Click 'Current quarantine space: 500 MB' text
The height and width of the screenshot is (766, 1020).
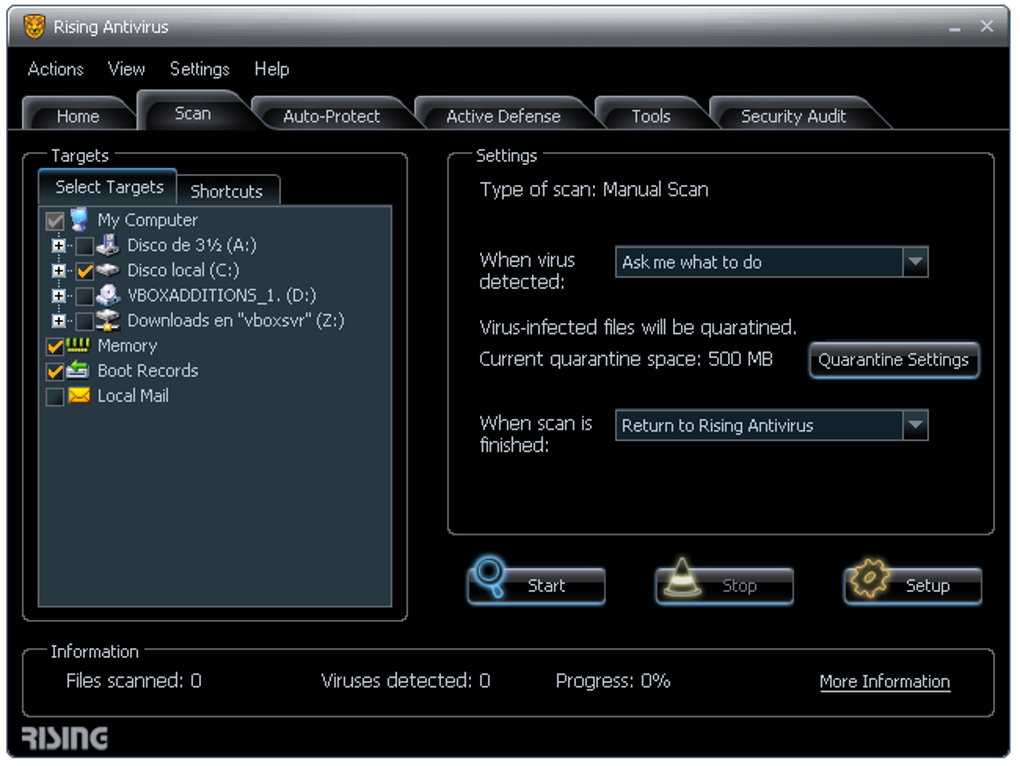pyautogui.click(x=626, y=359)
